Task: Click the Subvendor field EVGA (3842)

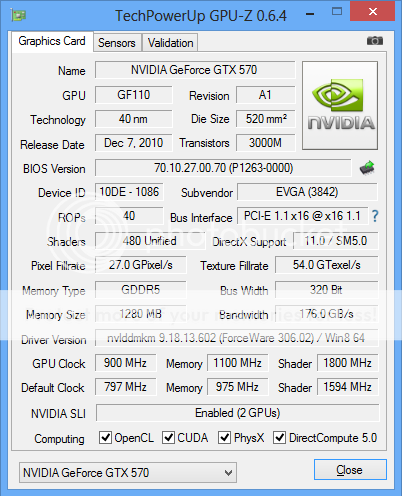Action: [307, 192]
